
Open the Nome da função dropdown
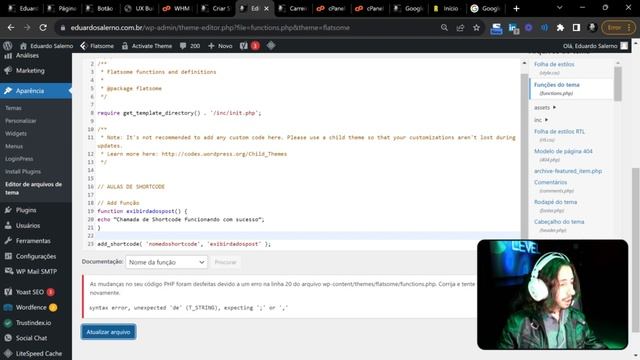[167, 262]
